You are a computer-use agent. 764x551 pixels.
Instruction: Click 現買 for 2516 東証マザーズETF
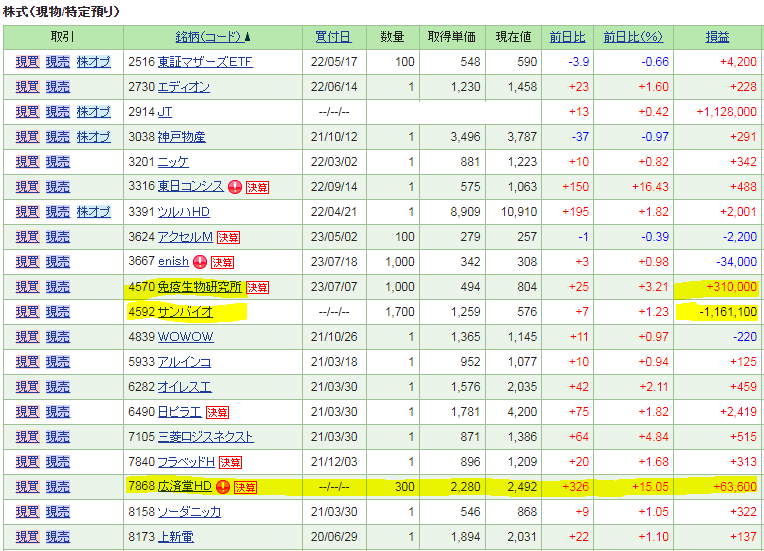click(x=27, y=62)
